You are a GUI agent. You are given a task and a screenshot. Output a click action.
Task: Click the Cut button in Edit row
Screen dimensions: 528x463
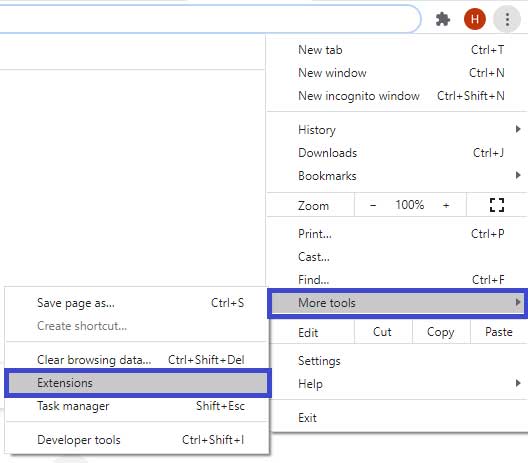(383, 332)
